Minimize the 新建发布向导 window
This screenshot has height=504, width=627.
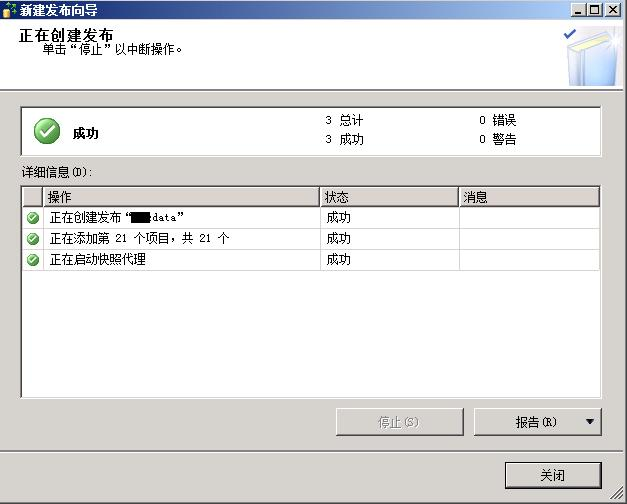[578, 10]
